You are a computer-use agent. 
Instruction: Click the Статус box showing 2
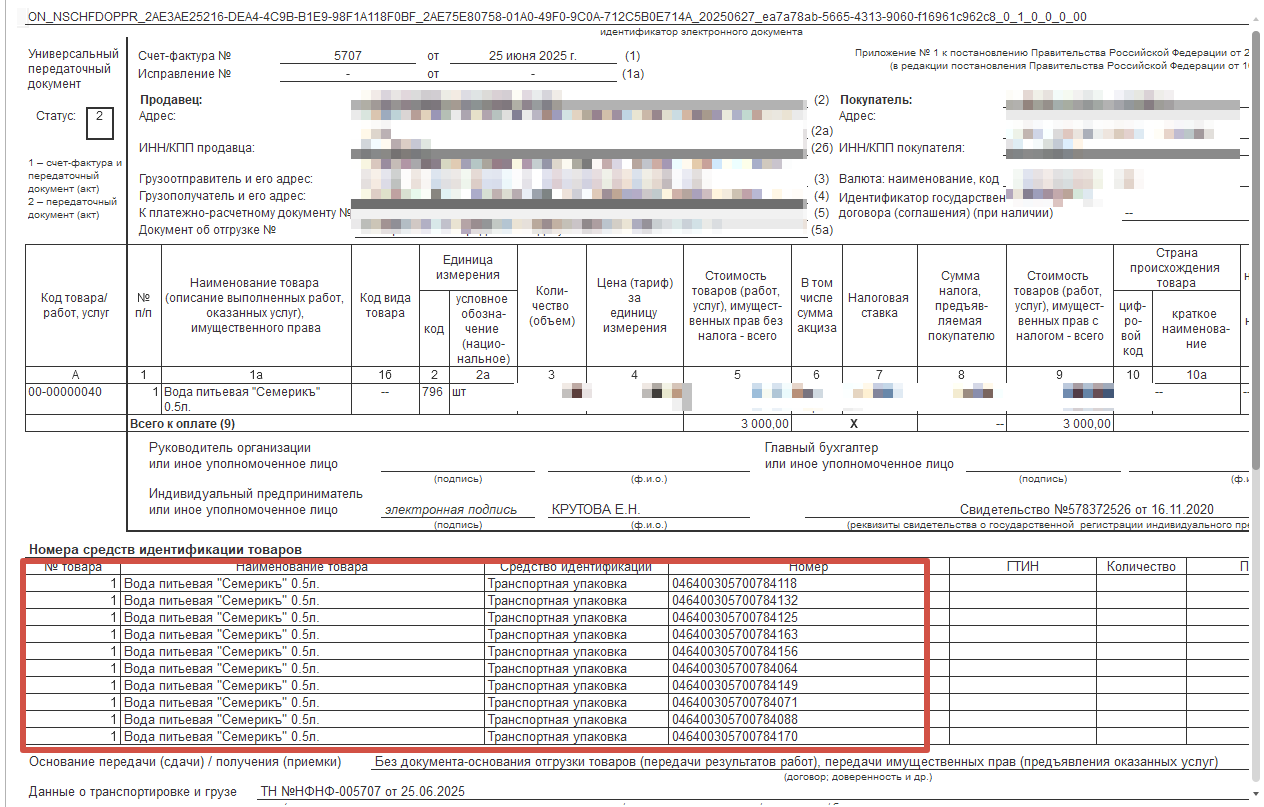(x=99, y=122)
